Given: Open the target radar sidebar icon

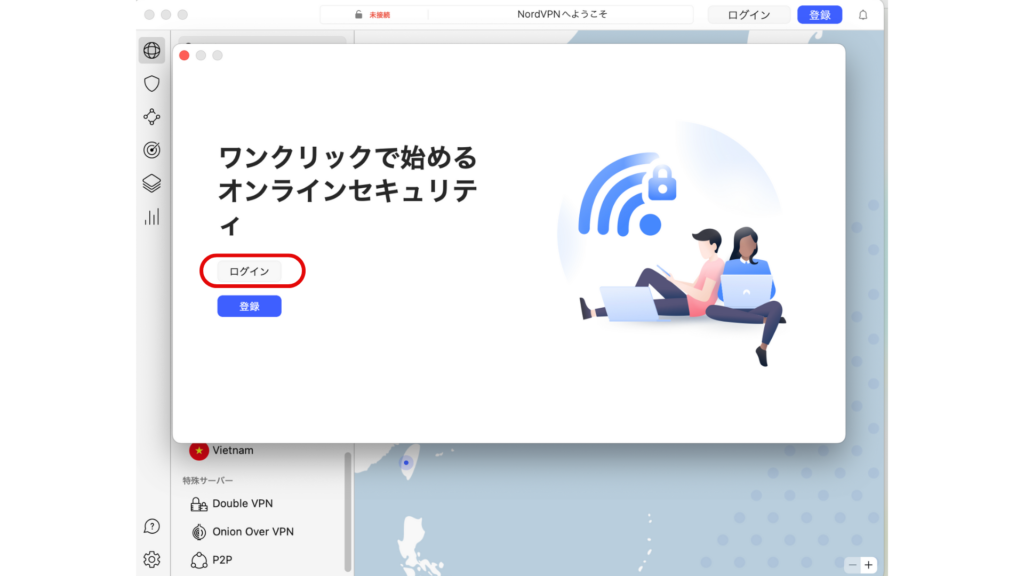Looking at the screenshot, I should coord(152,150).
